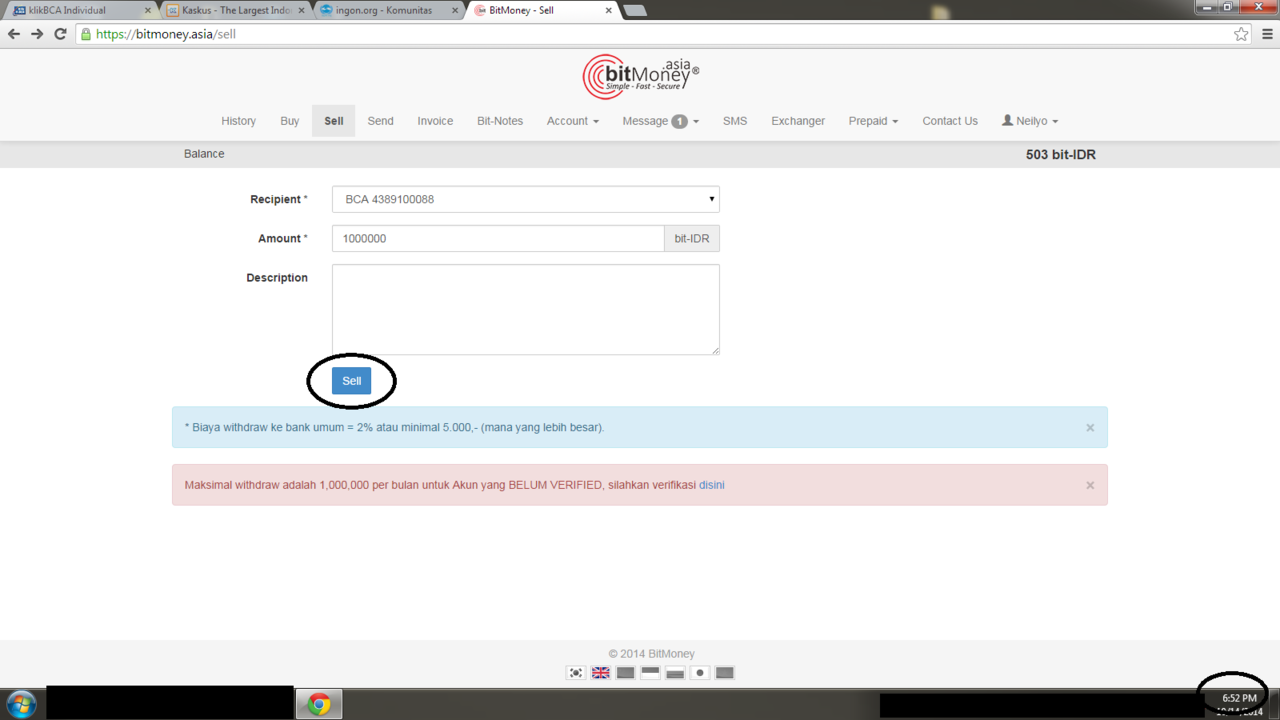
Task: Switch language to UK English flag
Action: pyautogui.click(x=601, y=673)
